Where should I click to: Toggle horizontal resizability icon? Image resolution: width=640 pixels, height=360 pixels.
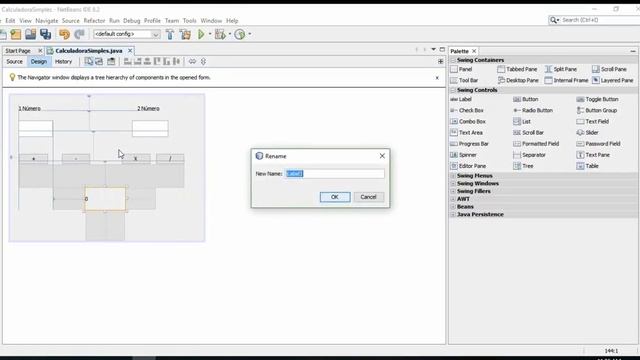point(192,62)
